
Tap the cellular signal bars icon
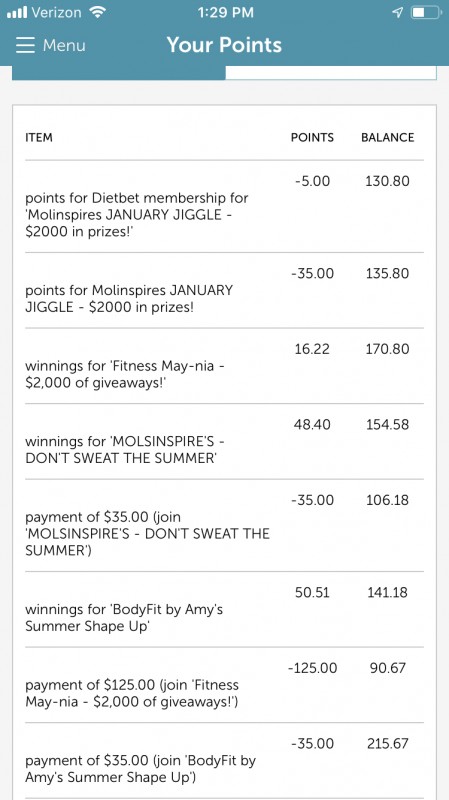click(x=17, y=13)
